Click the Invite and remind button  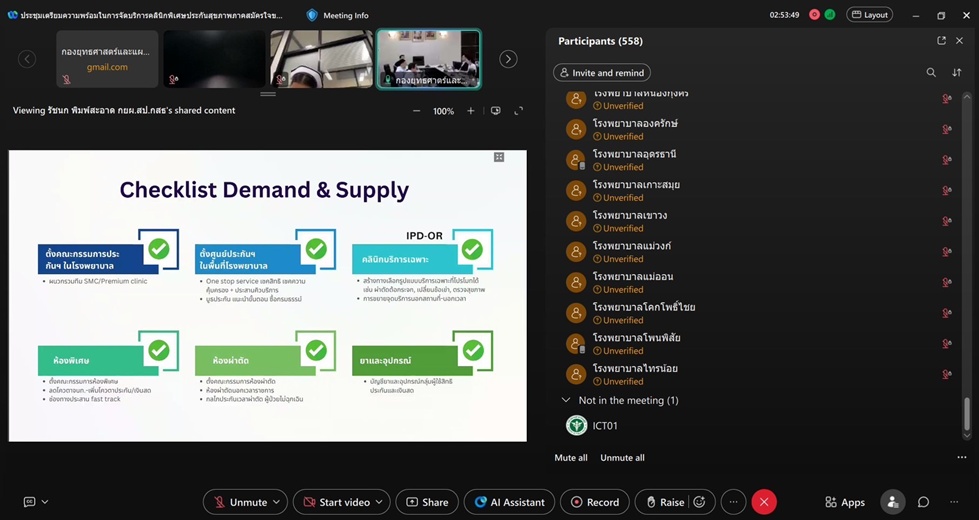click(x=602, y=72)
